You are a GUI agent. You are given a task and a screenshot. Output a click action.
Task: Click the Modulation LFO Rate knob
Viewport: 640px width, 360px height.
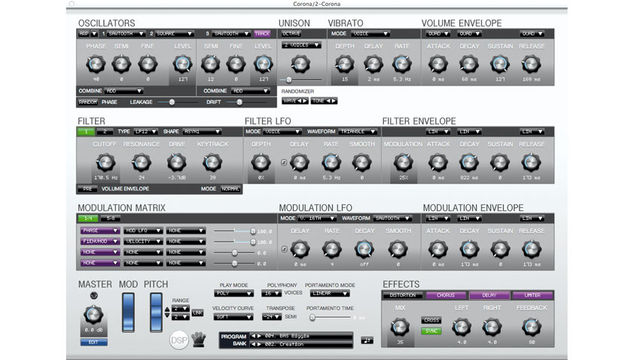332,249
